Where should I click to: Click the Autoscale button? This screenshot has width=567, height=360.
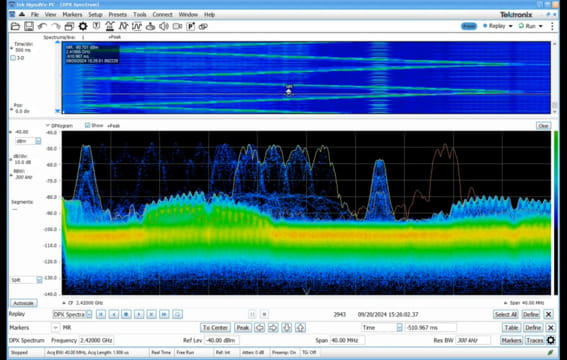click(x=24, y=303)
